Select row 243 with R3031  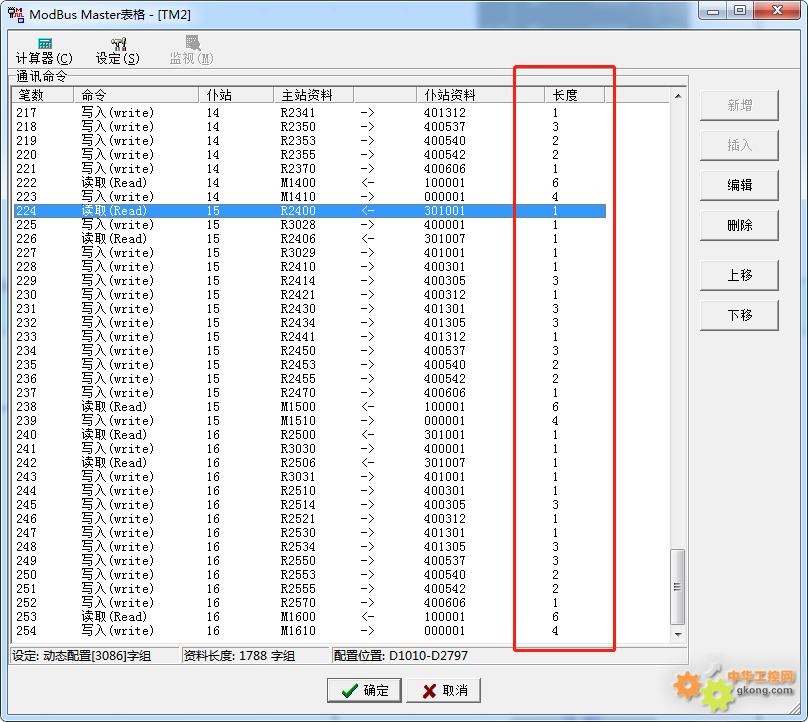[309, 477]
